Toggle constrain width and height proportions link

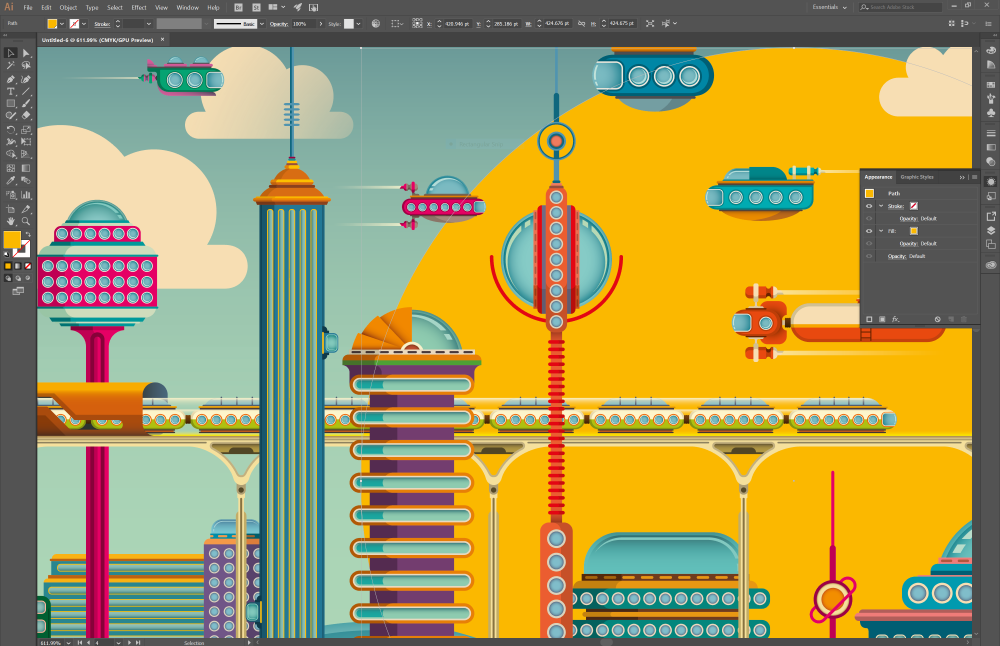pyautogui.click(x=581, y=24)
